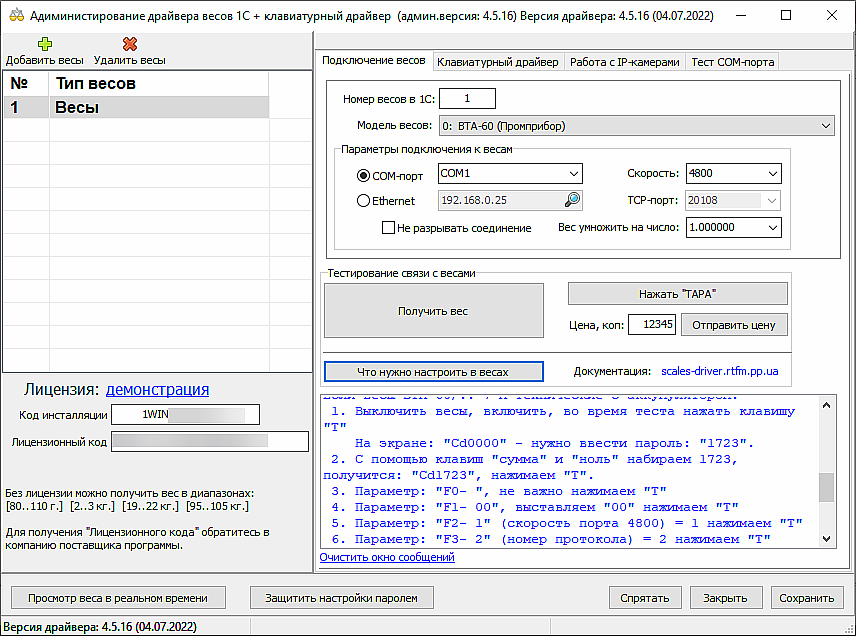Select the COM-порт radio button
Viewport: 856px width, 636px height.
click(363, 176)
